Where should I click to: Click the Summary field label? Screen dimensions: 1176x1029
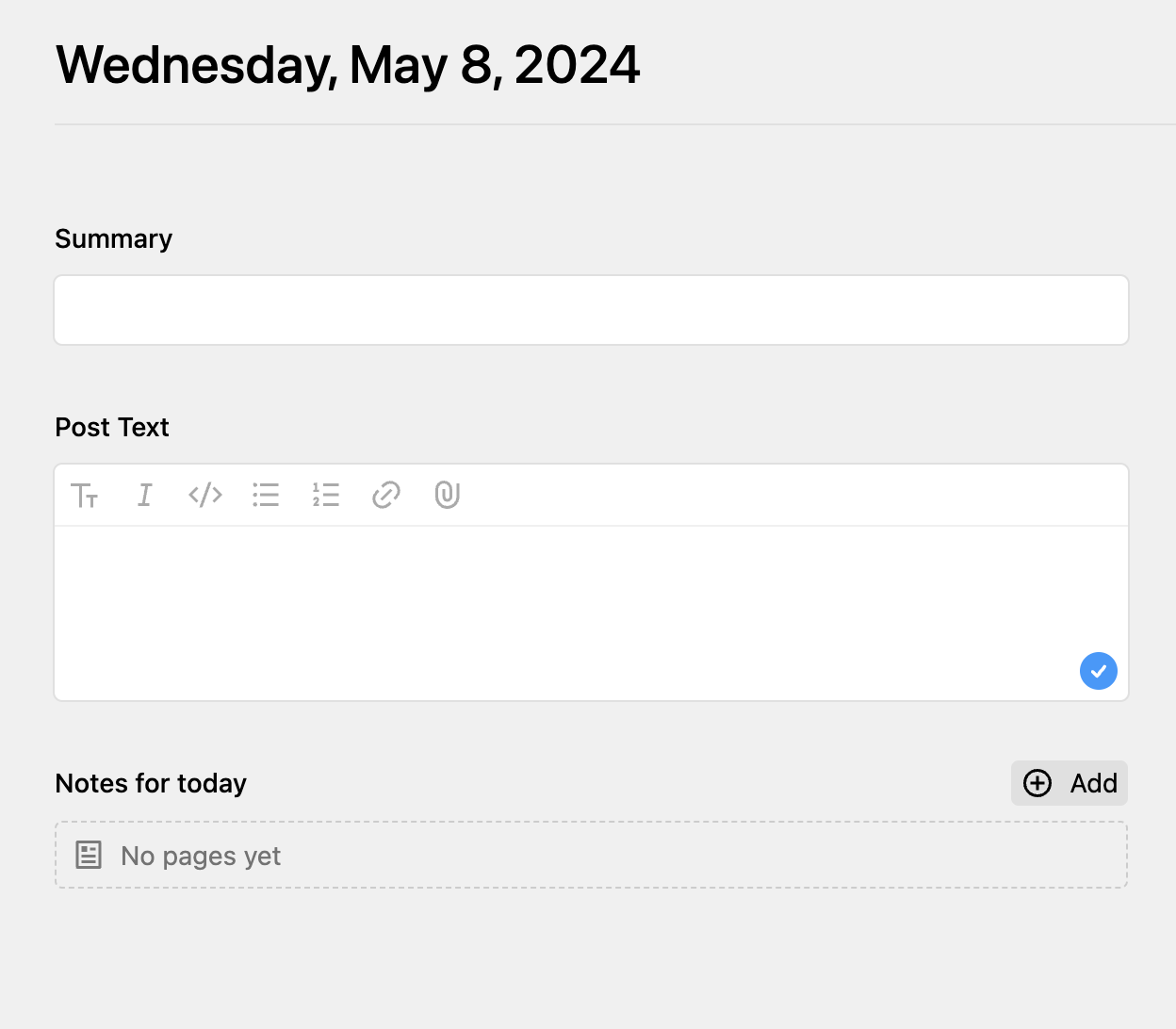click(x=114, y=238)
